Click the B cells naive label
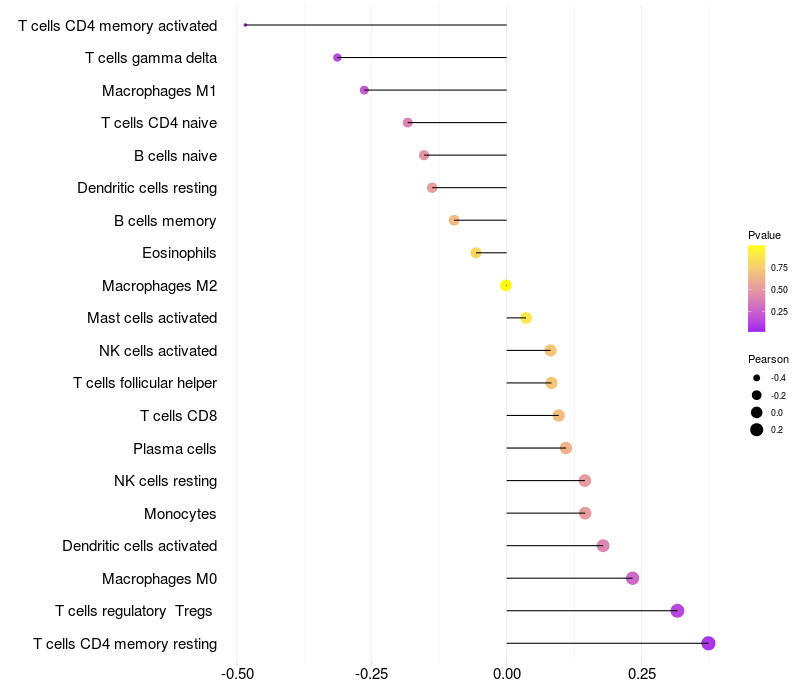Image resolution: width=800 pixels, height=700 pixels. tap(175, 156)
